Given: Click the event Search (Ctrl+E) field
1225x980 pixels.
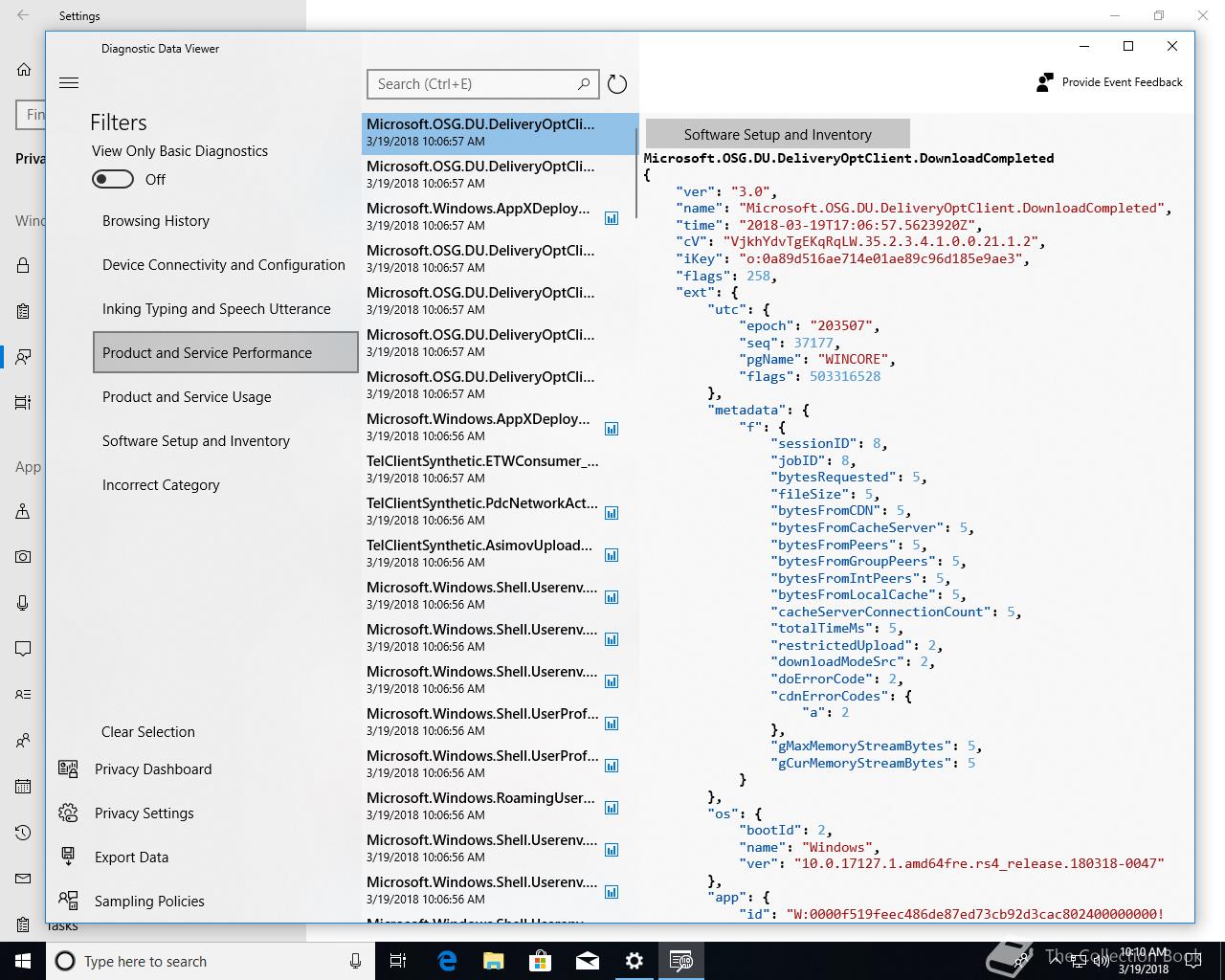Looking at the screenshot, I should click(483, 84).
